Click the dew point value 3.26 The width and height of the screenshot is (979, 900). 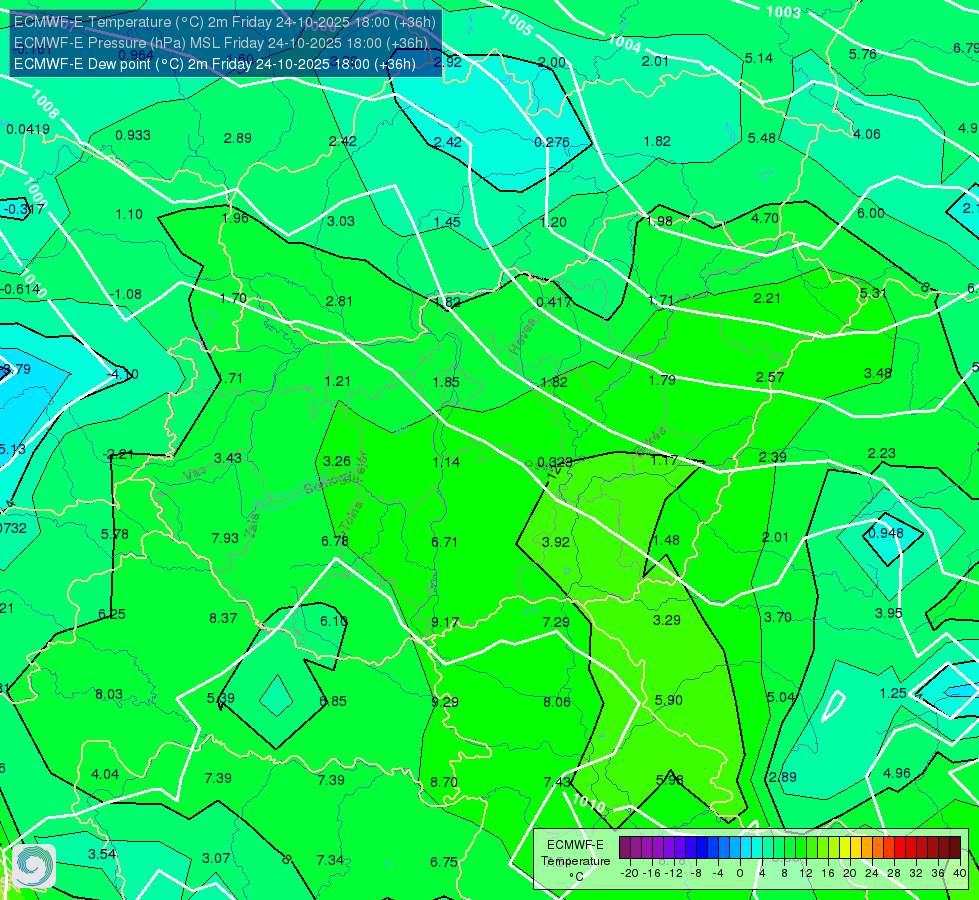click(337, 462)
